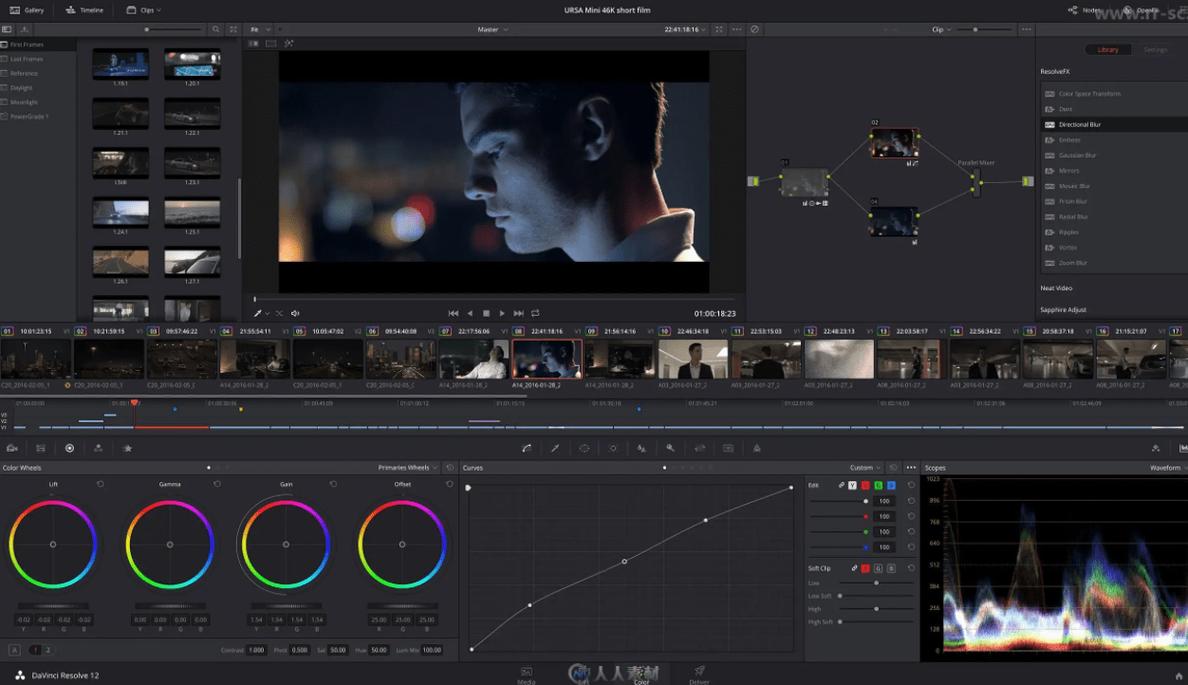
Task: Open the Stereoscopic 3D palette icon
Action: (x=728, y=449)
